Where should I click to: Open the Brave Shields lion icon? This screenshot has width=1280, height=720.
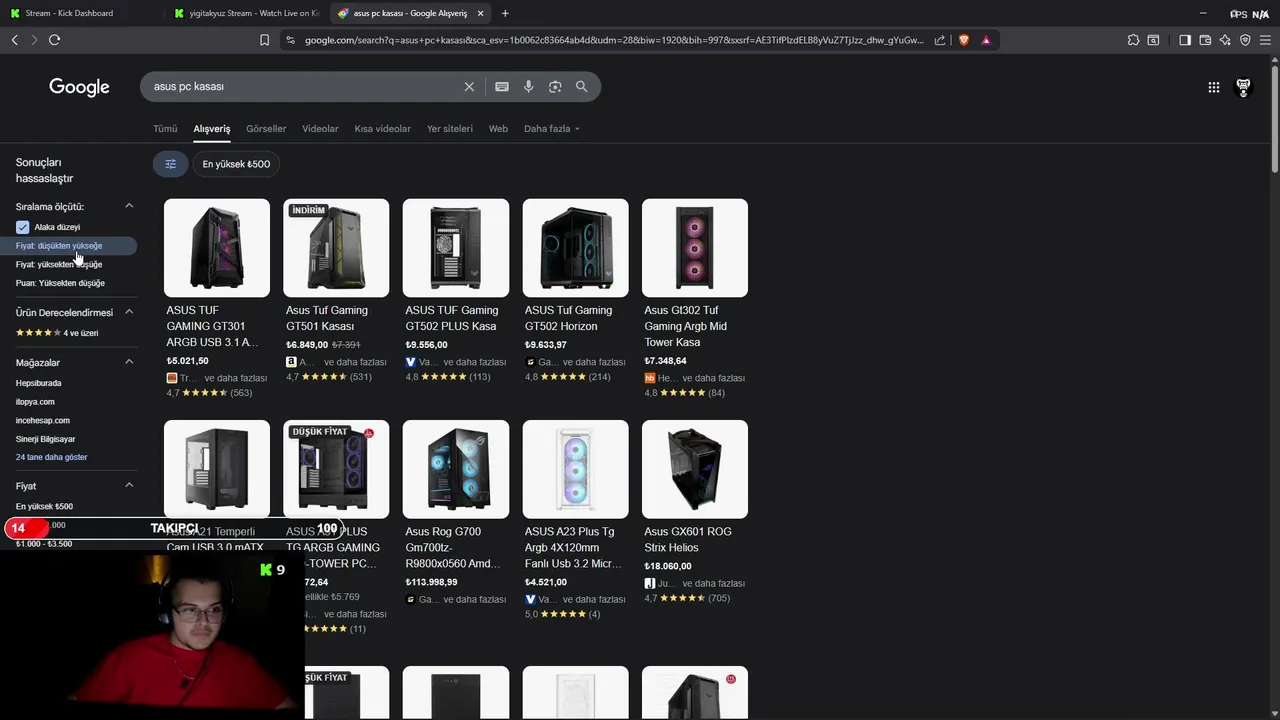pos(964,40)
